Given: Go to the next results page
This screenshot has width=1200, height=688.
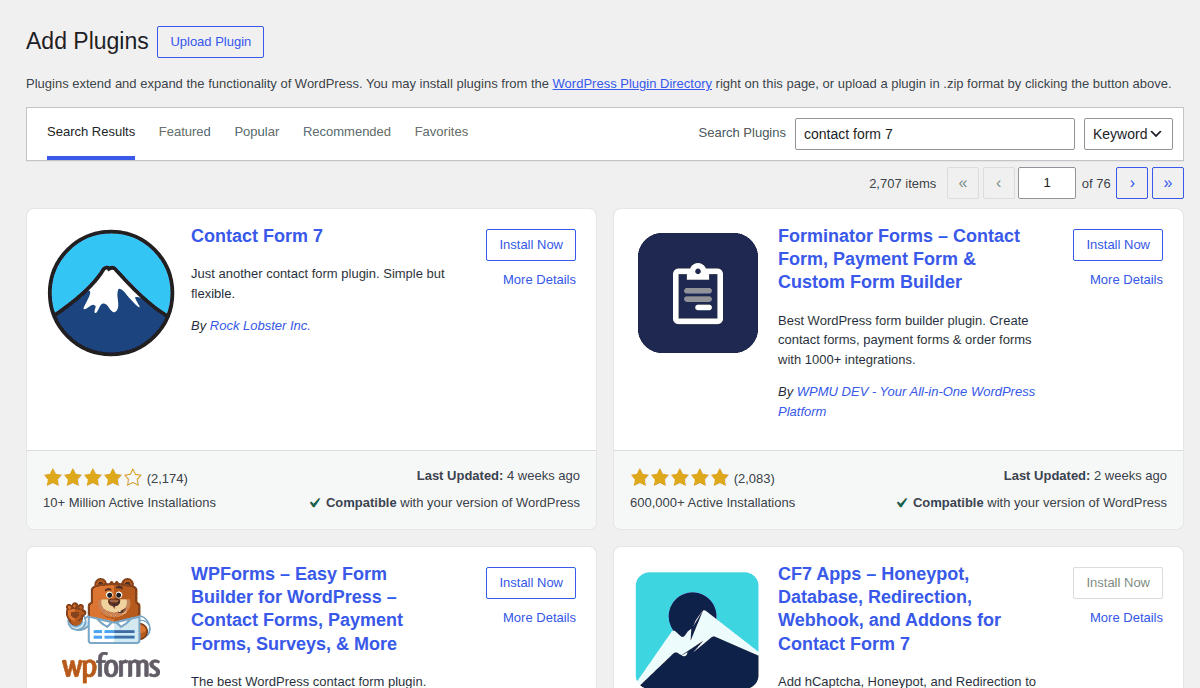Looking at the screenshot, I should coord(1132,183).
